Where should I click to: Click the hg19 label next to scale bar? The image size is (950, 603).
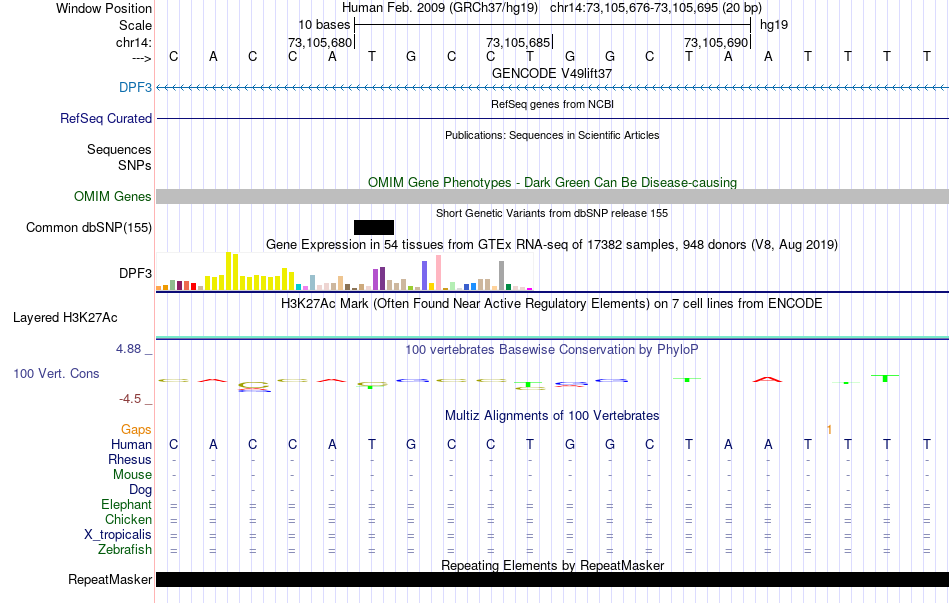coord(774,25)
